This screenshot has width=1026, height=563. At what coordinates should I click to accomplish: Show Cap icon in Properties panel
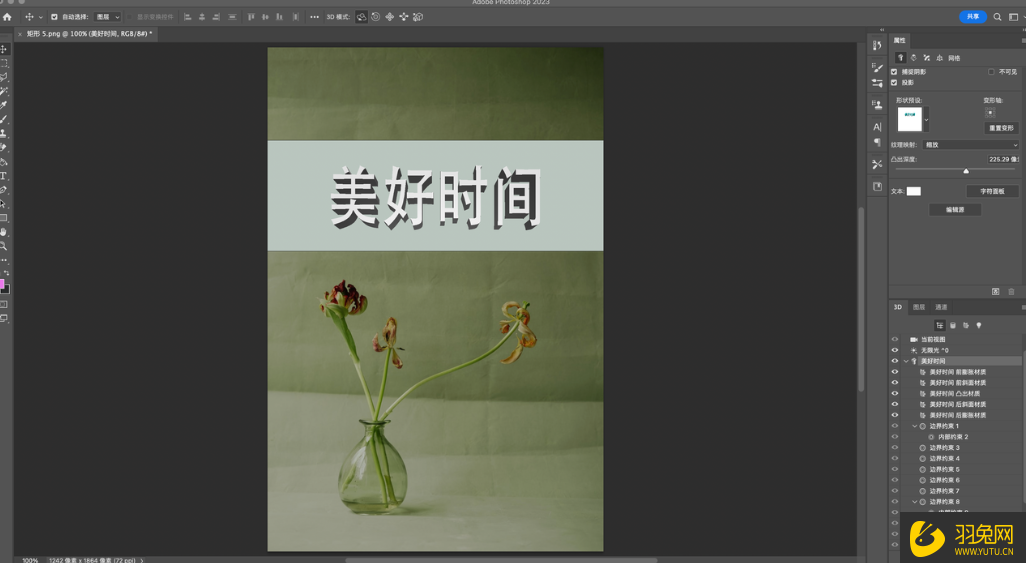[x=927, y=58]
